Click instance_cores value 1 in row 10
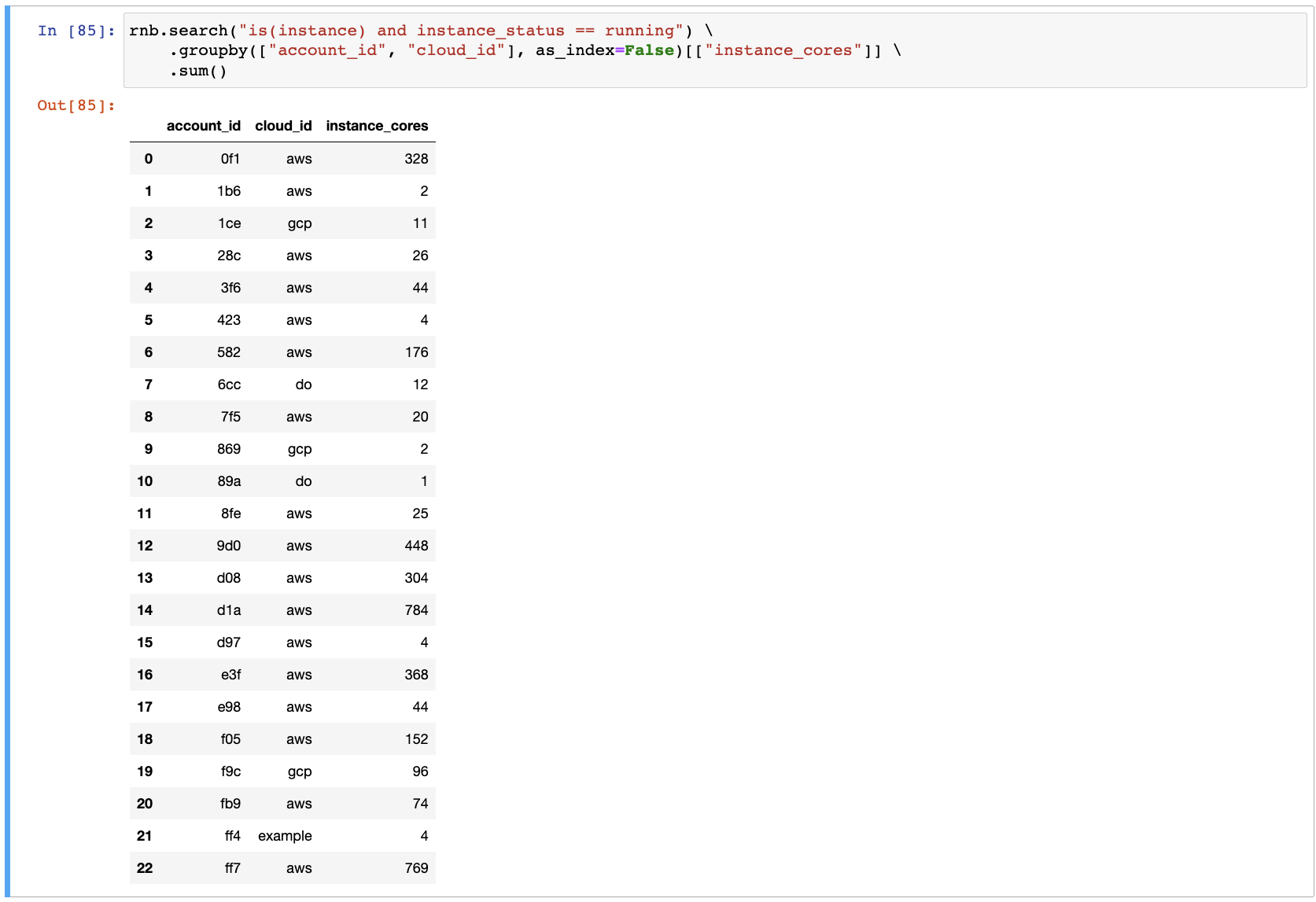The width and height of the screenshot is (1316, 902). [x=424, y=481]
